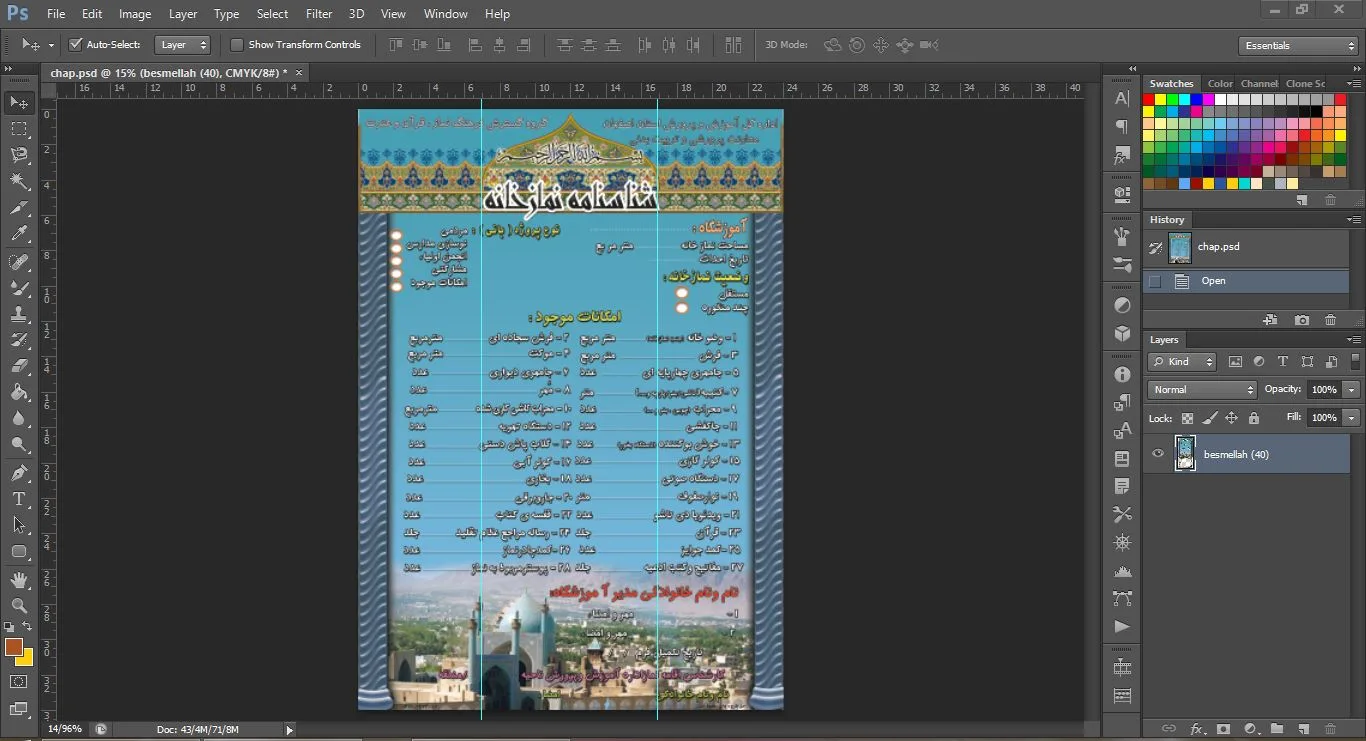Image resolution: width=1366 pixels, height=741 pixels.
Task: Open the Kind filter dropdown
Action: [x=1183, y=362]
